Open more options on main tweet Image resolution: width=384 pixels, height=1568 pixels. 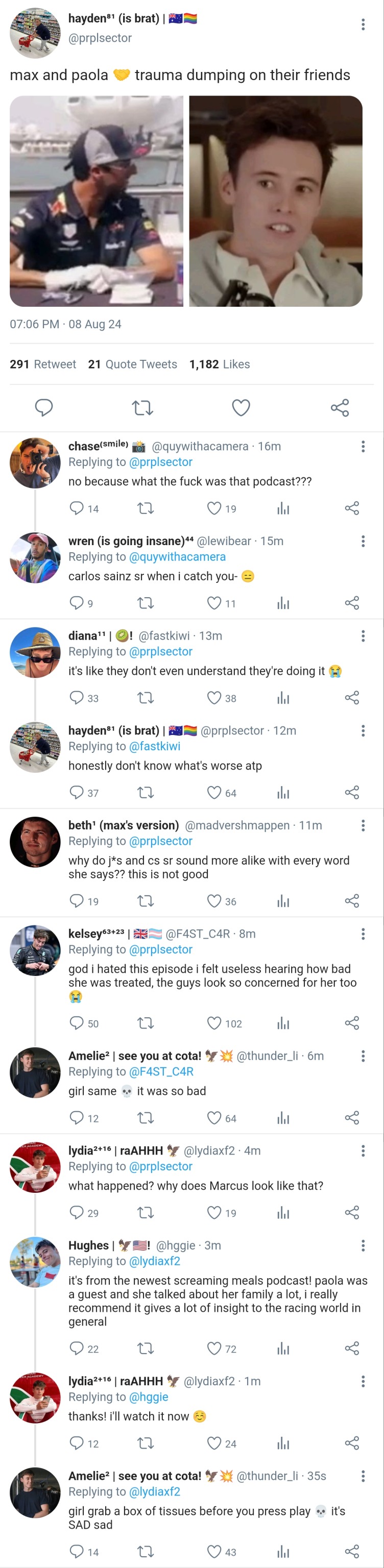click(x=363, y=24)
